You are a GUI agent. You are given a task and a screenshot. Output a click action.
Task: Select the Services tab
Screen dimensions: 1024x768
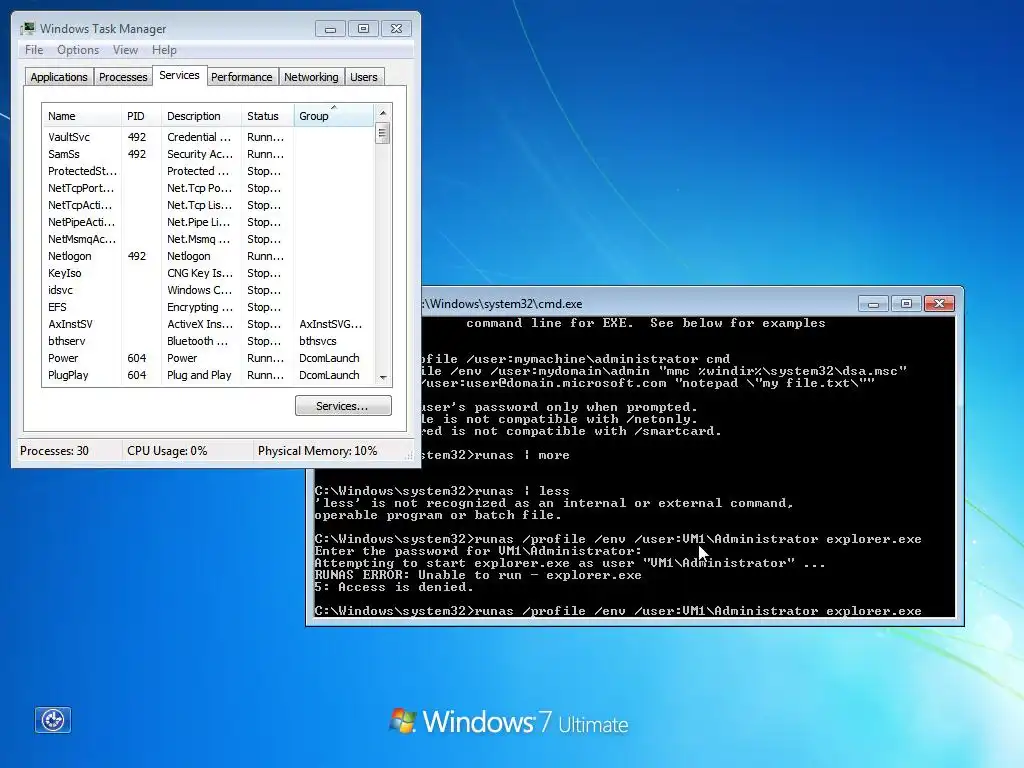tap(180, 75)
